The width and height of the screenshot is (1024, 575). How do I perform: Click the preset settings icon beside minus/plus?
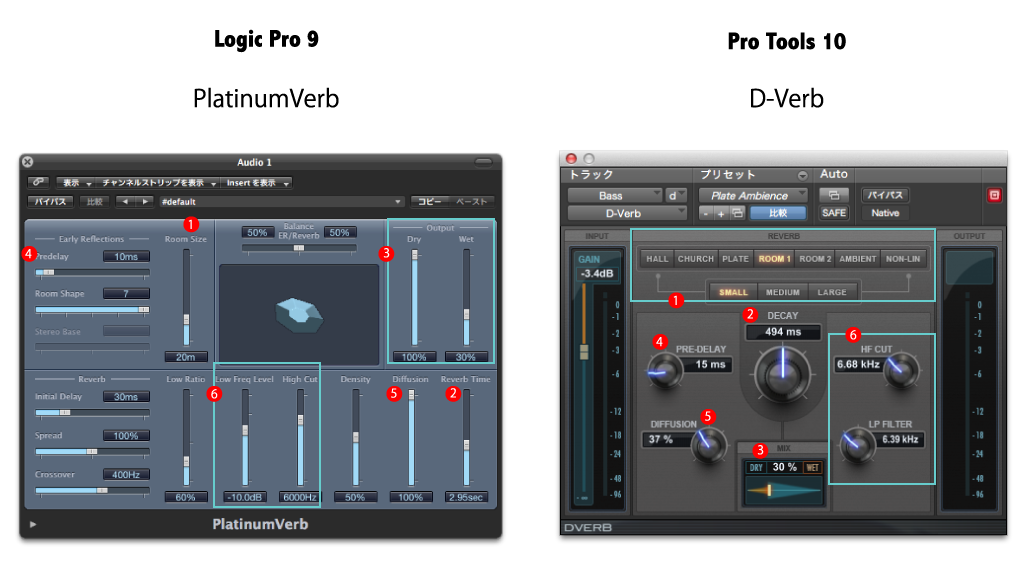click(x=736, y=213)
